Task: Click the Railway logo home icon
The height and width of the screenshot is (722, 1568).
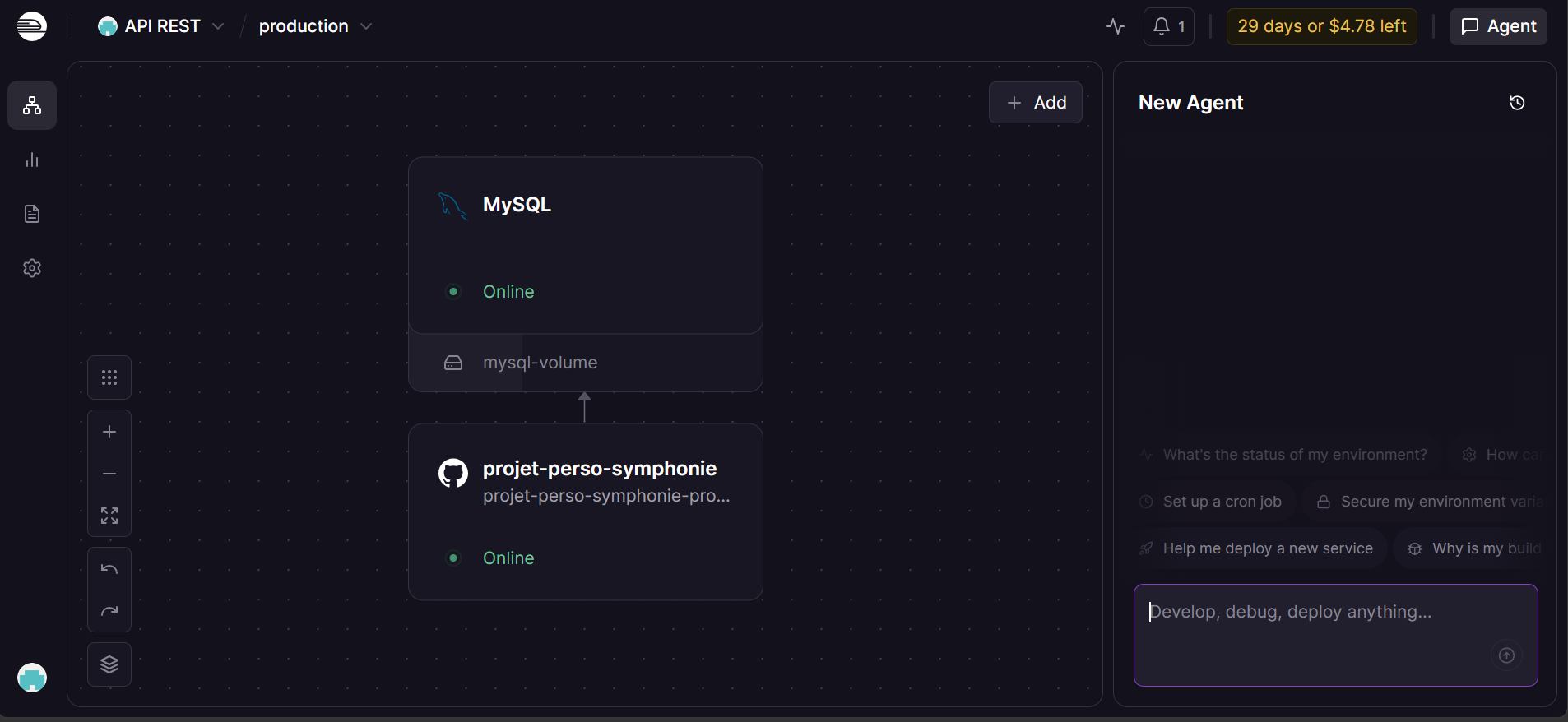Action: coord(32,26)
